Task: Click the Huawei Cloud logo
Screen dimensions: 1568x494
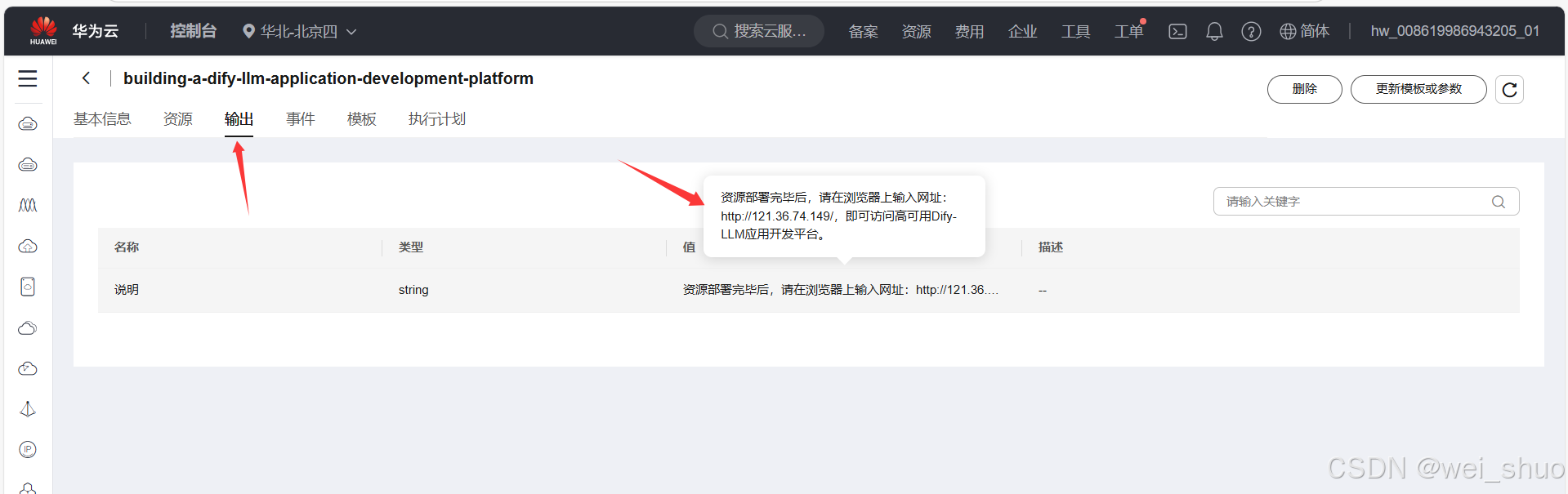Action: coord(43,30)
